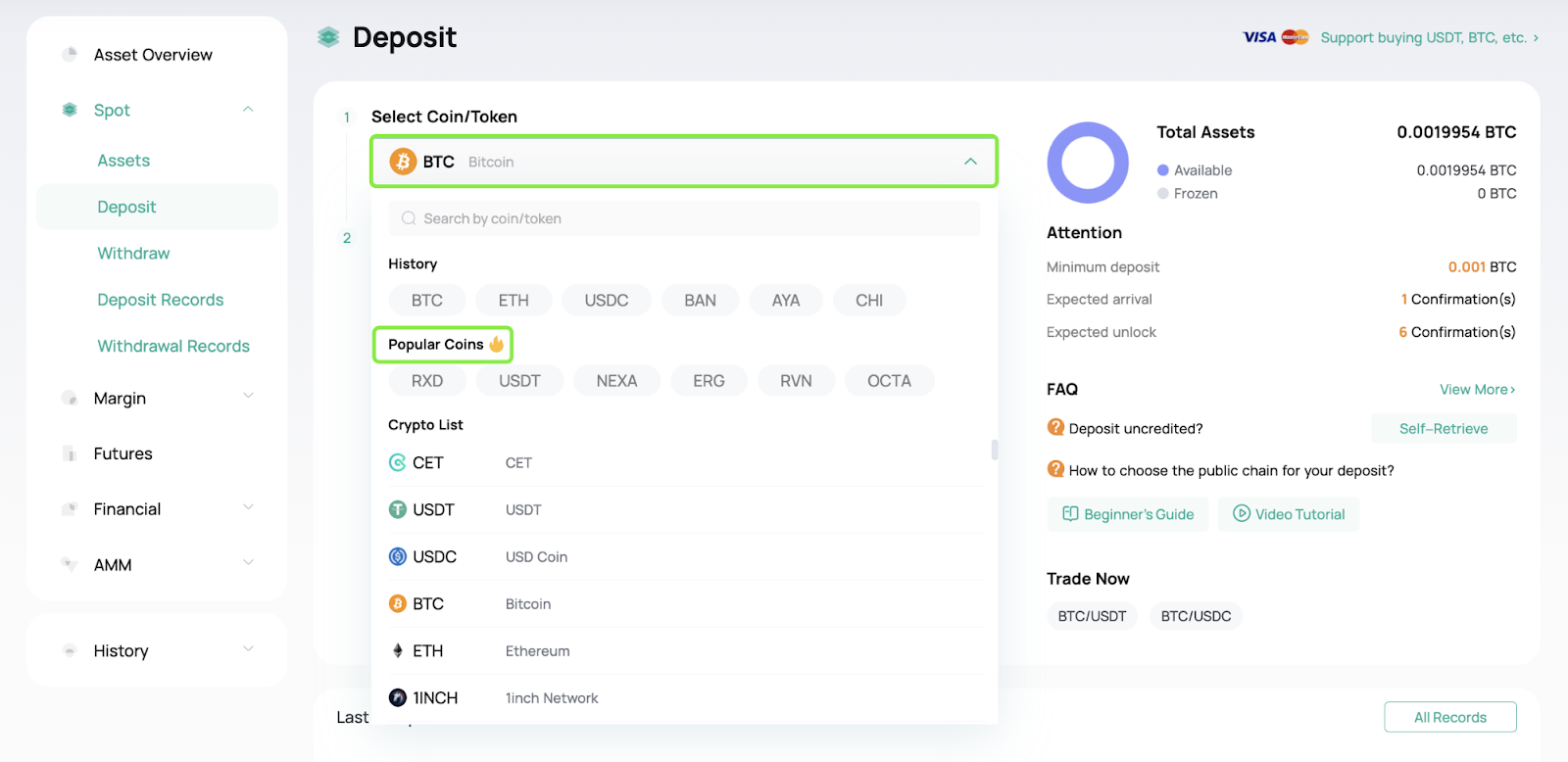Click the History sidebar icon

[70, 650]
